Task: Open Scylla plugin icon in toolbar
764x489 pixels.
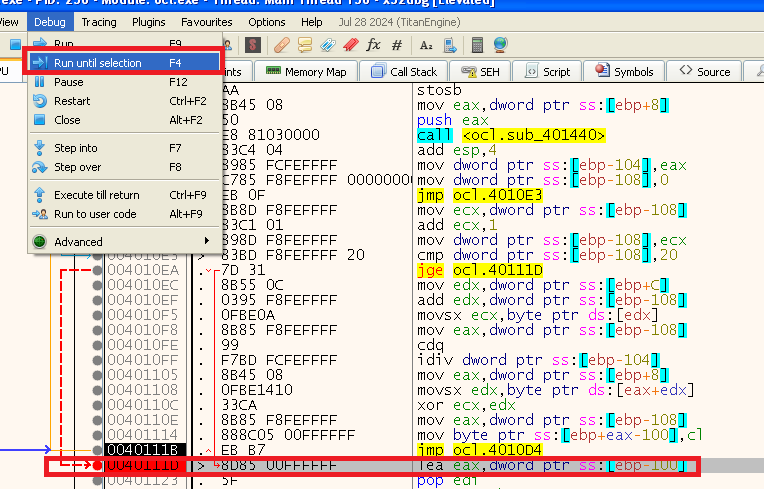Action: tap(255, 45)
